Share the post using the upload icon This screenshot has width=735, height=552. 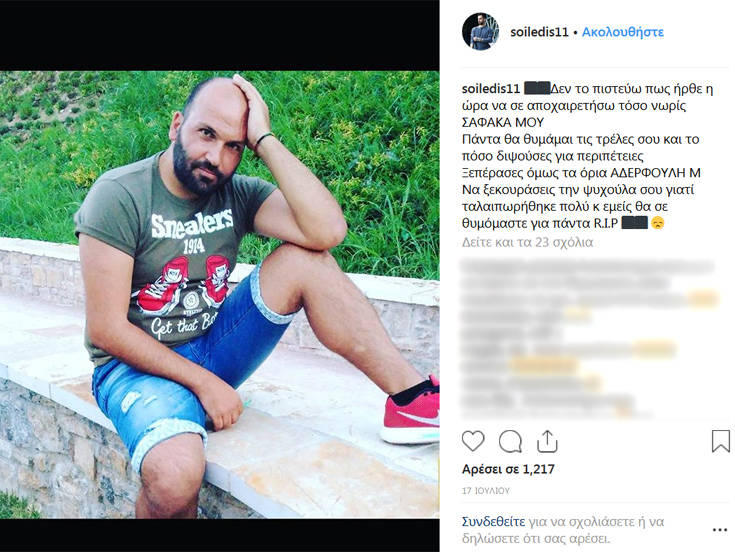coord(547,441)
